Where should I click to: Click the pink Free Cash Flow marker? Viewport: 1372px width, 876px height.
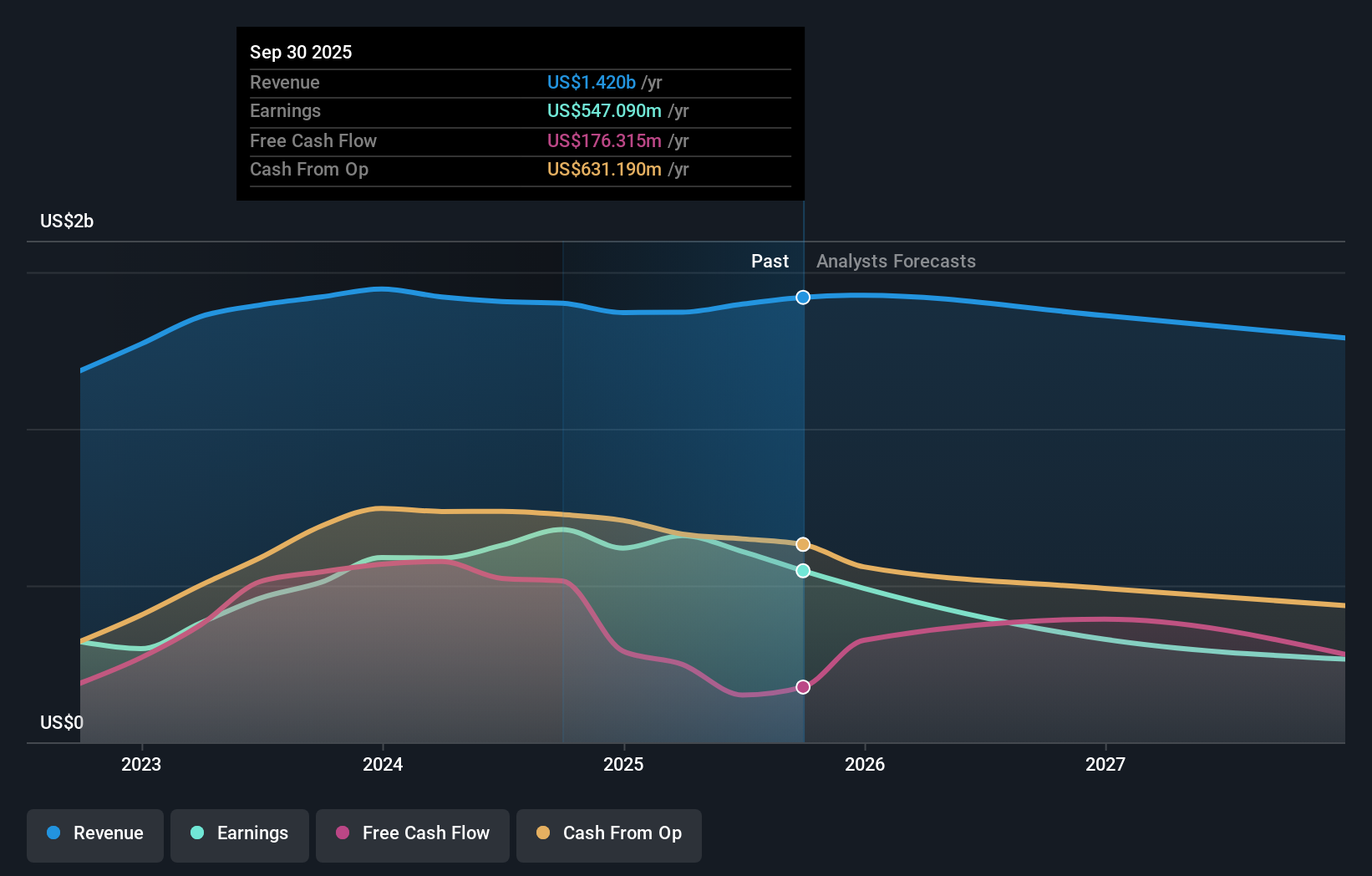(803, 686)
